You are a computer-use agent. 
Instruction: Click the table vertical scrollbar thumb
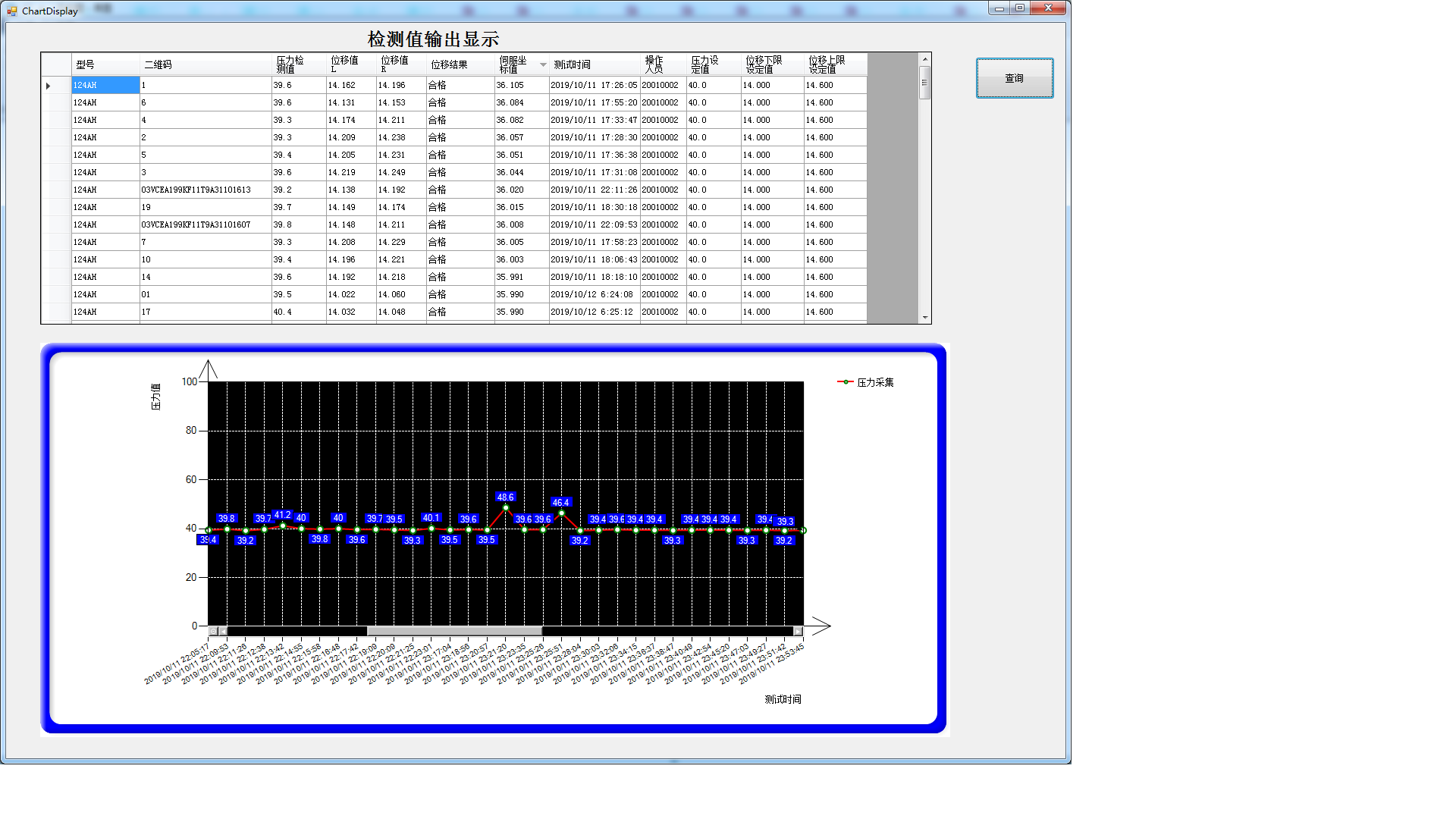(924, 83)
